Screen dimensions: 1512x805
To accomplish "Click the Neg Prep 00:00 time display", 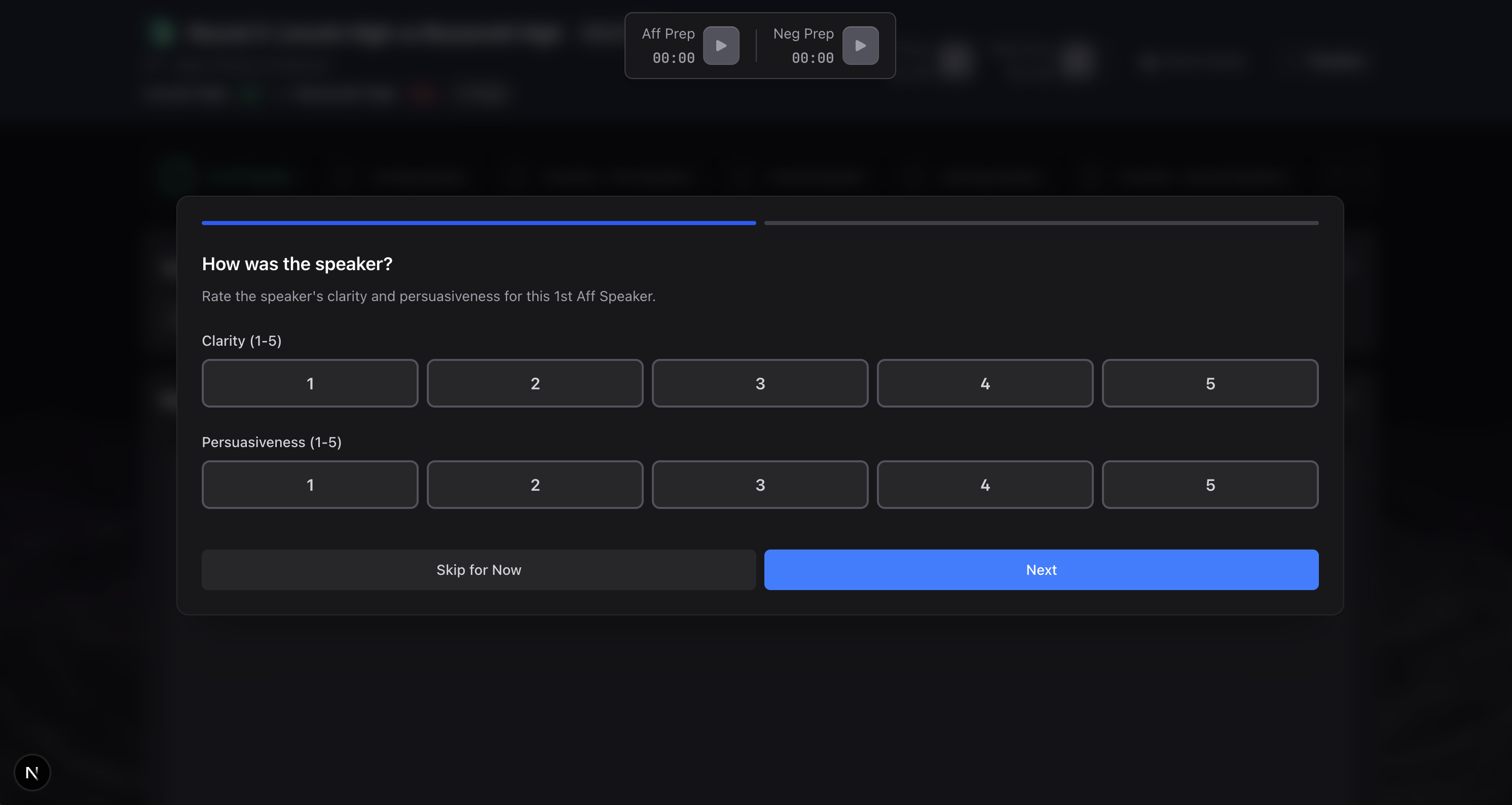I will (813, 58).
